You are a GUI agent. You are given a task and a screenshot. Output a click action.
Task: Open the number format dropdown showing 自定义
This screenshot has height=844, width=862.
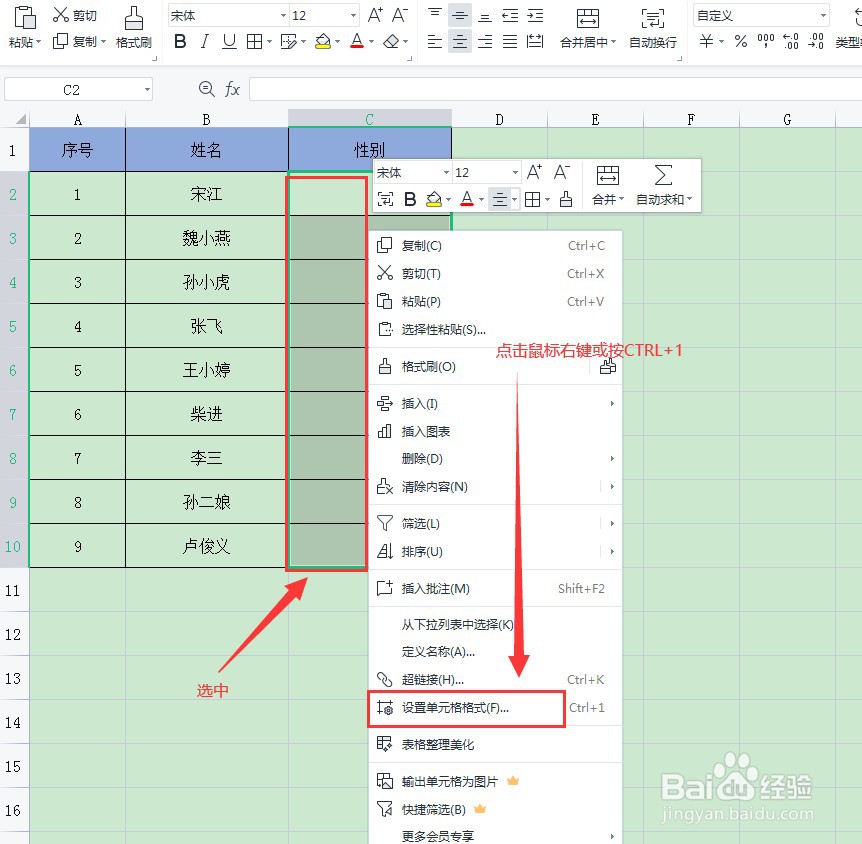[760, 15]
